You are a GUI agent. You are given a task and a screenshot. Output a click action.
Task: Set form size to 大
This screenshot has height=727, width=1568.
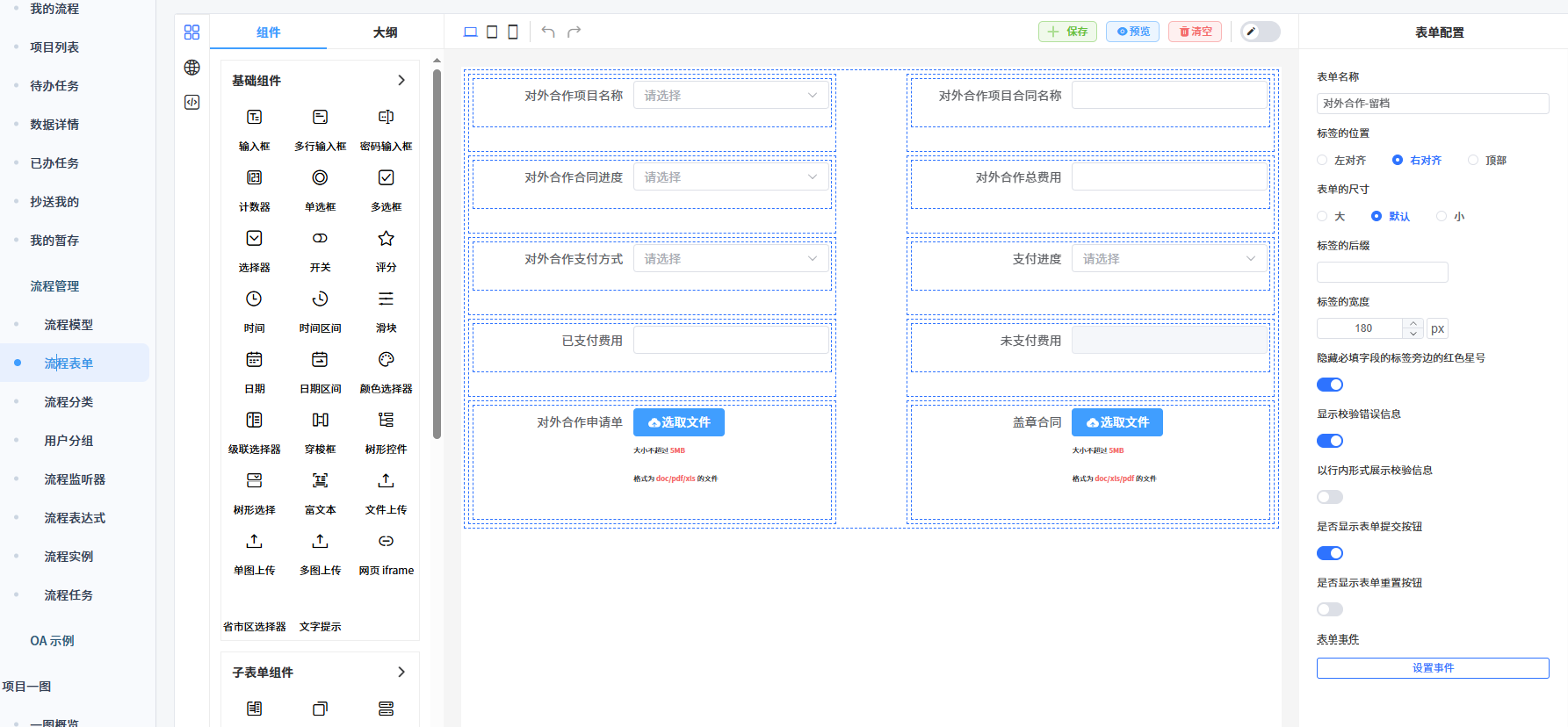(x=1331, y=216)
